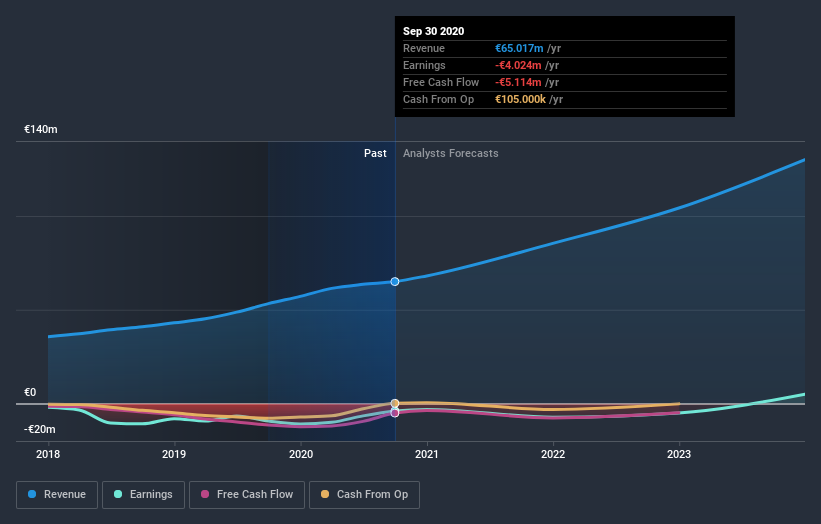
Task: Click the -€4.024m earnings value in tooltip
Action: (518, 65)
